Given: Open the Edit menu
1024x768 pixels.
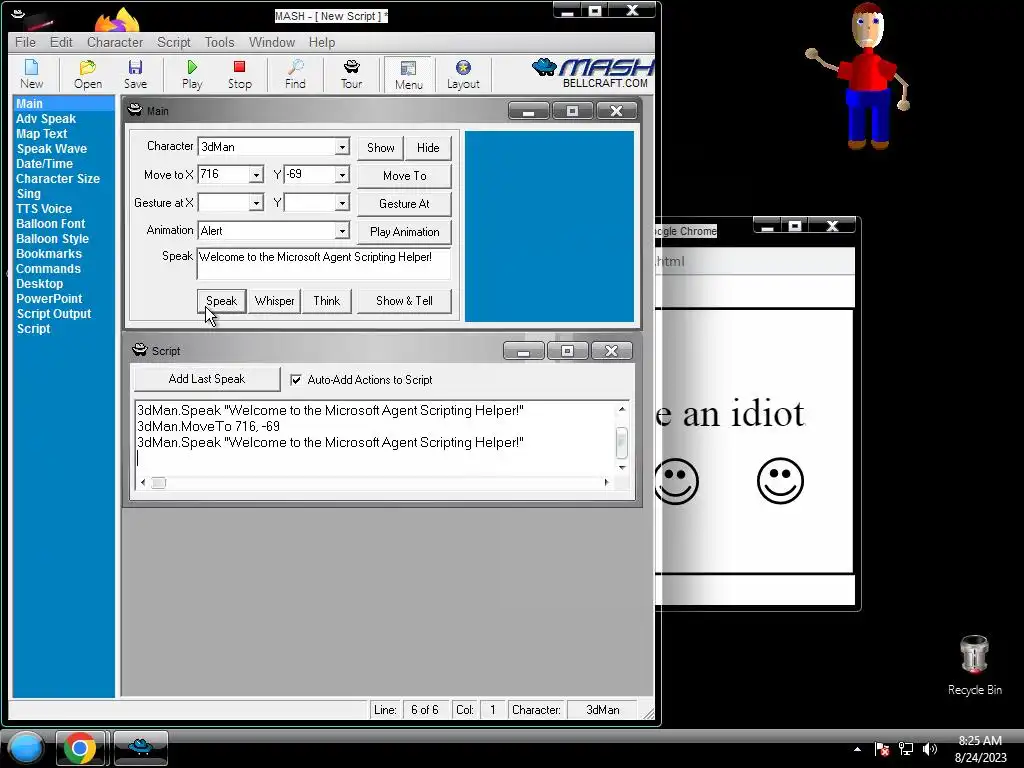Looking at the screenshot, I should tap(61, 42).
